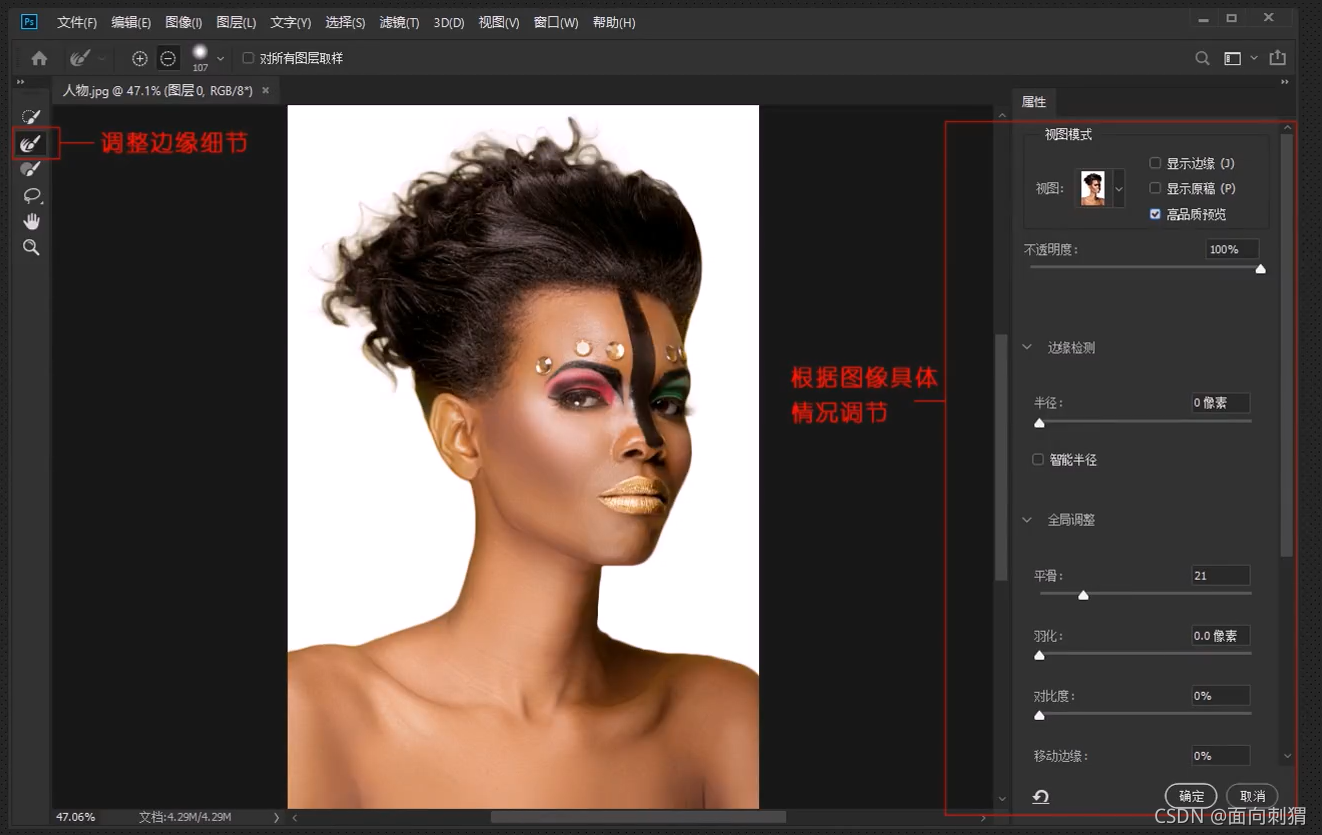Open the 3D(D) menu
1322x835 pixels.
tap(449, 22)
